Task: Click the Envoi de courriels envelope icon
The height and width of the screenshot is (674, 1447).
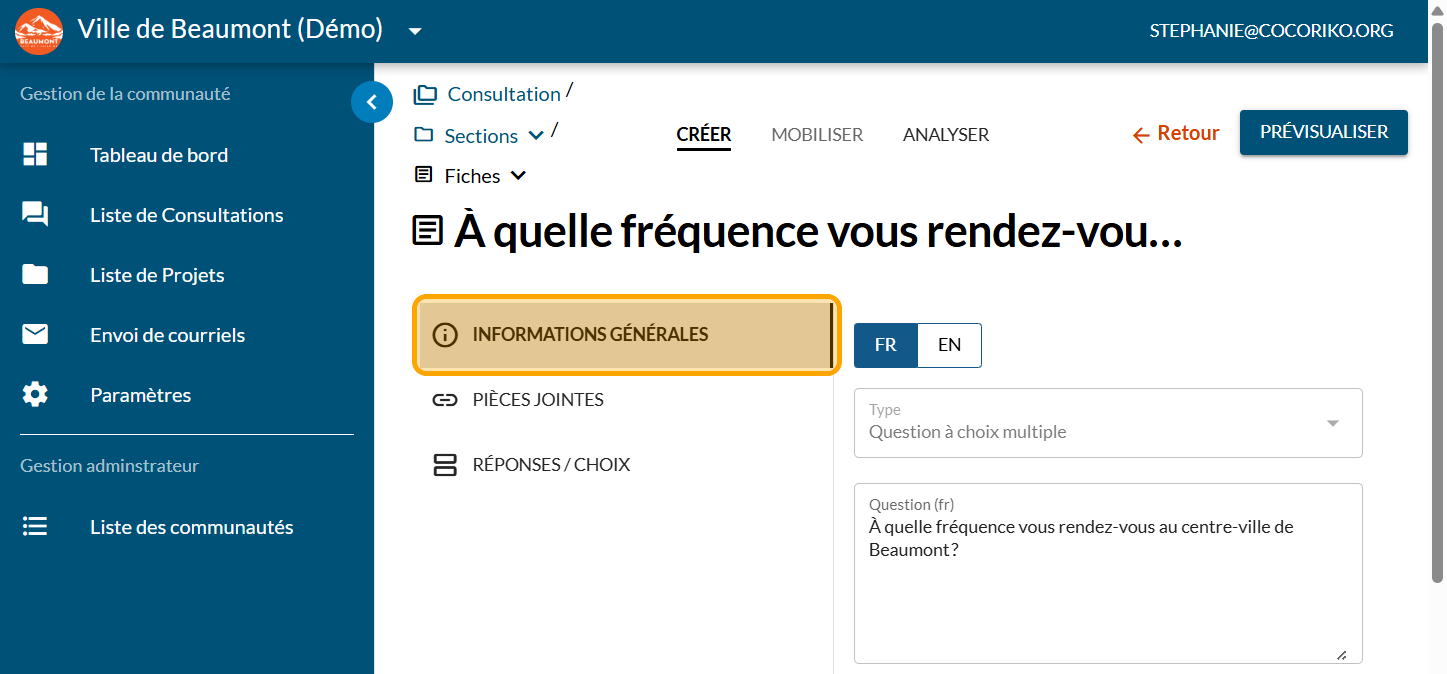Action: pos(35,335)
